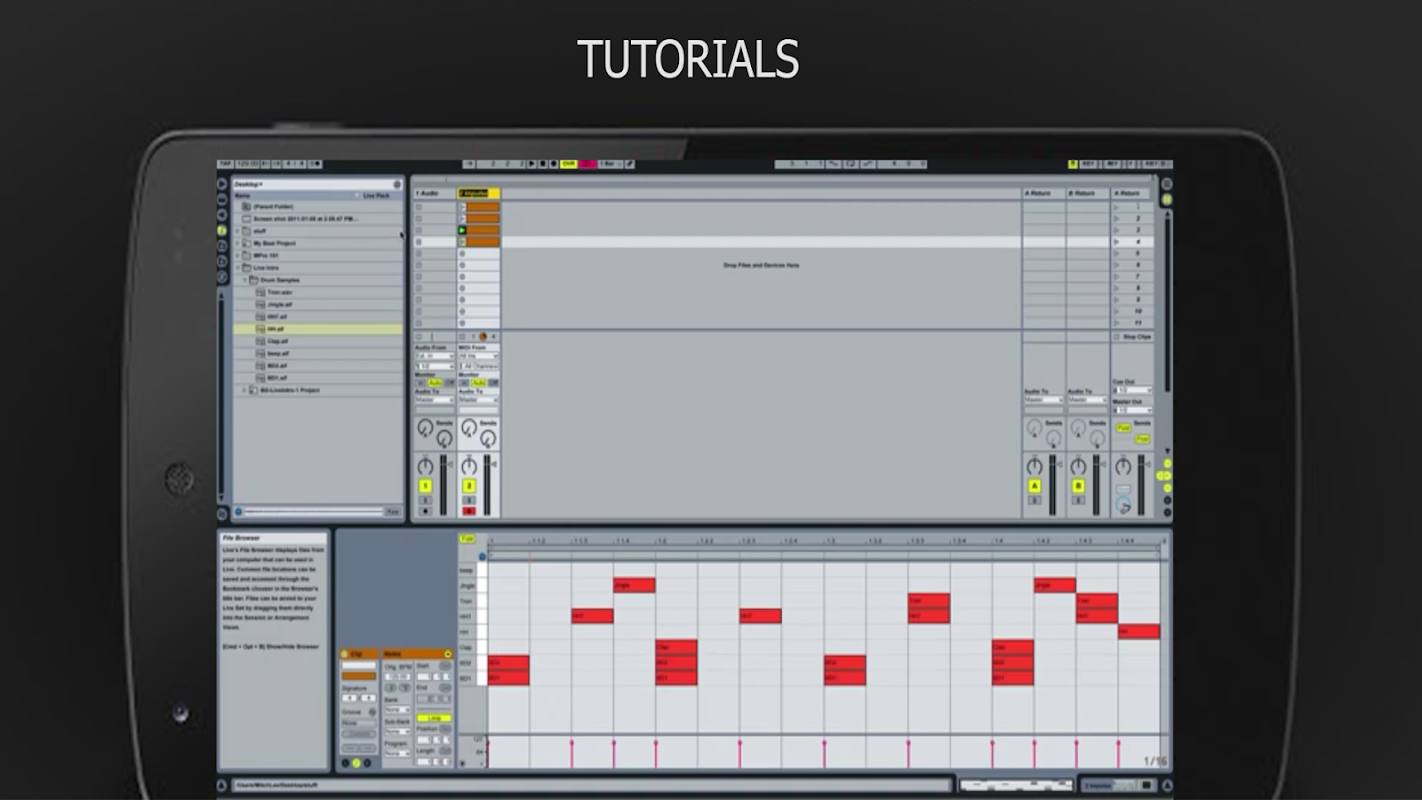Click the file browser vertical scrollbar
Screen dimensions: 1422x800
tap(222, 396)
